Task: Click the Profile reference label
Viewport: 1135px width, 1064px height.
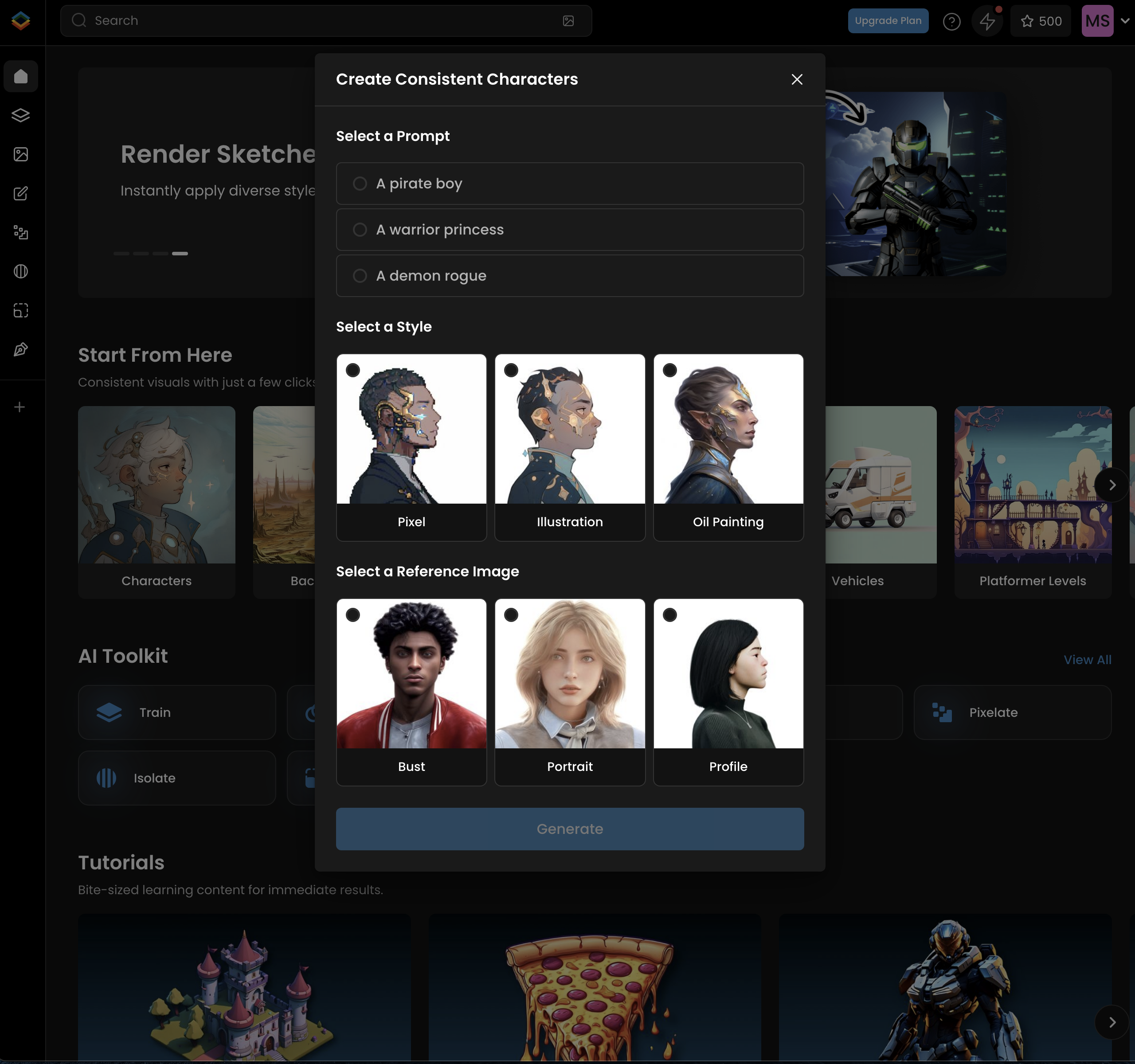Action: (x=728, y=767)
